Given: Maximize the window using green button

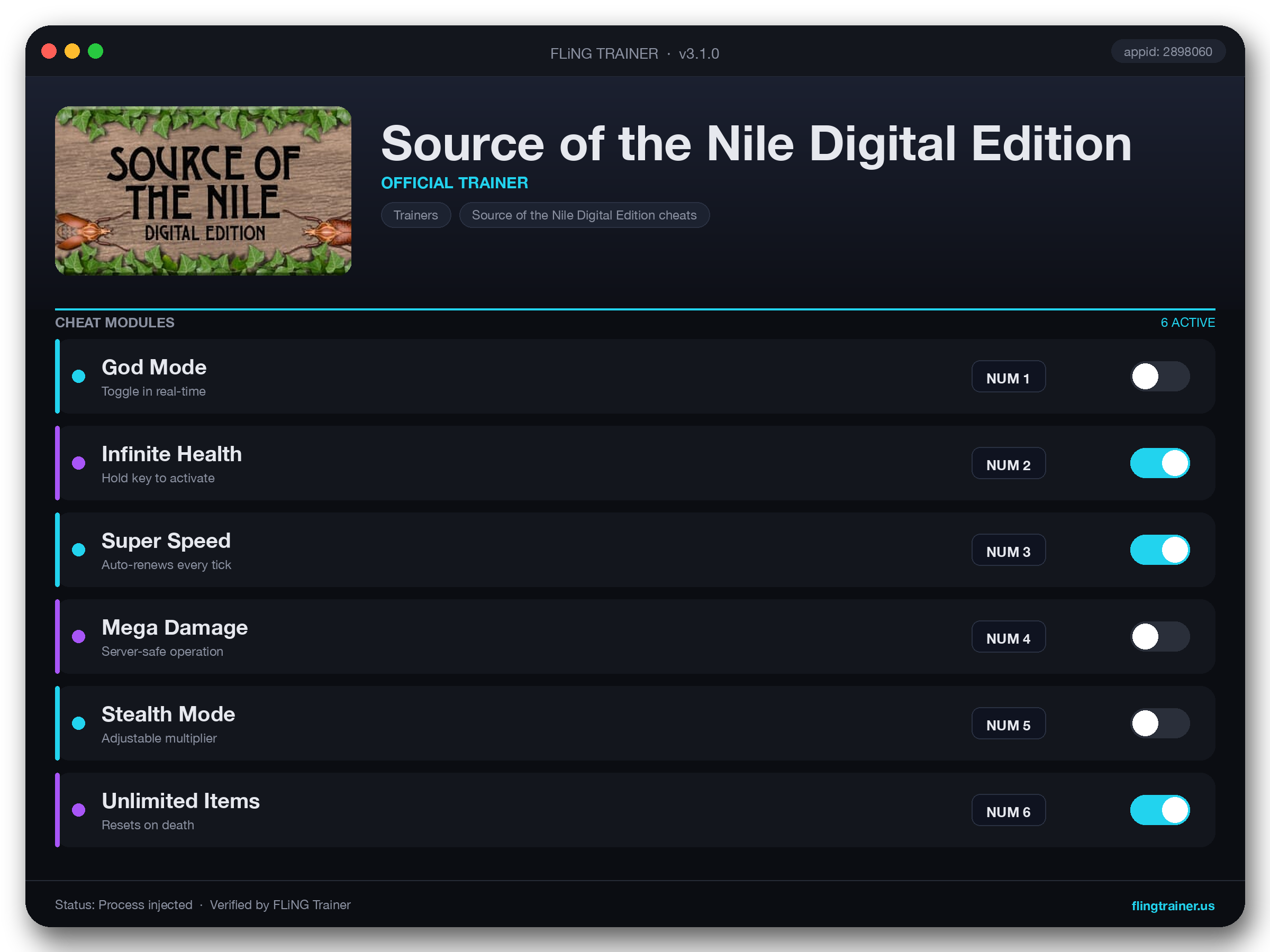Looking at the screenshot, I should [x=96, y=51].
